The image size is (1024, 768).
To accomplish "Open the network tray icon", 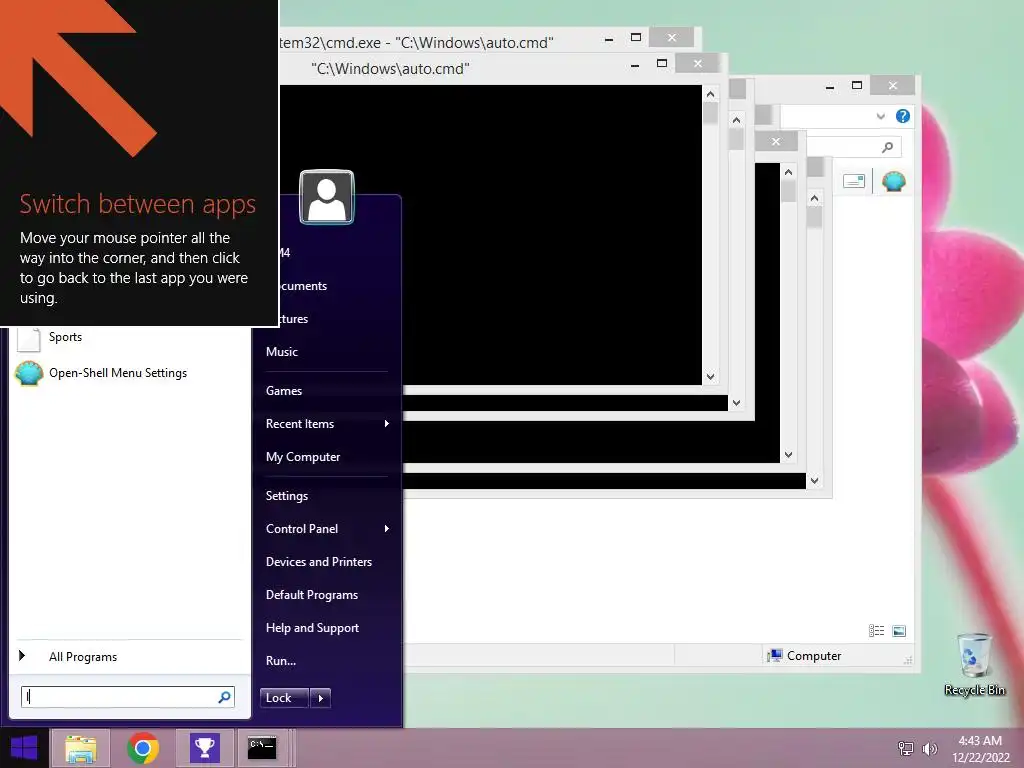I will 905,748.
